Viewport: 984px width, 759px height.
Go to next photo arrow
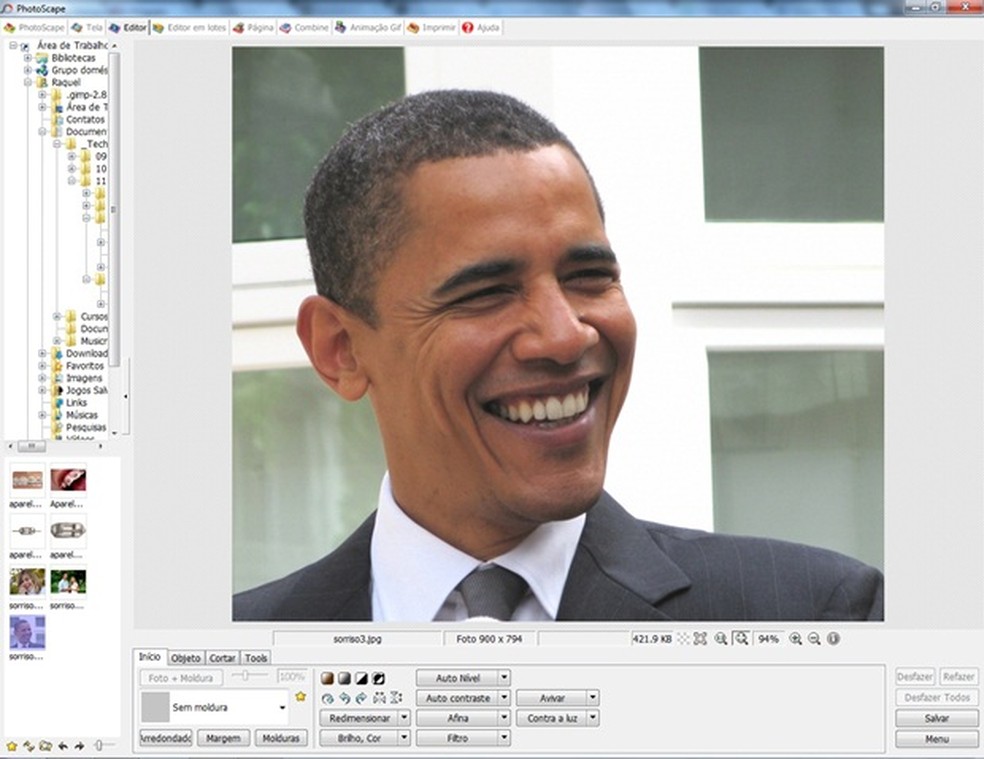(80, 746)
